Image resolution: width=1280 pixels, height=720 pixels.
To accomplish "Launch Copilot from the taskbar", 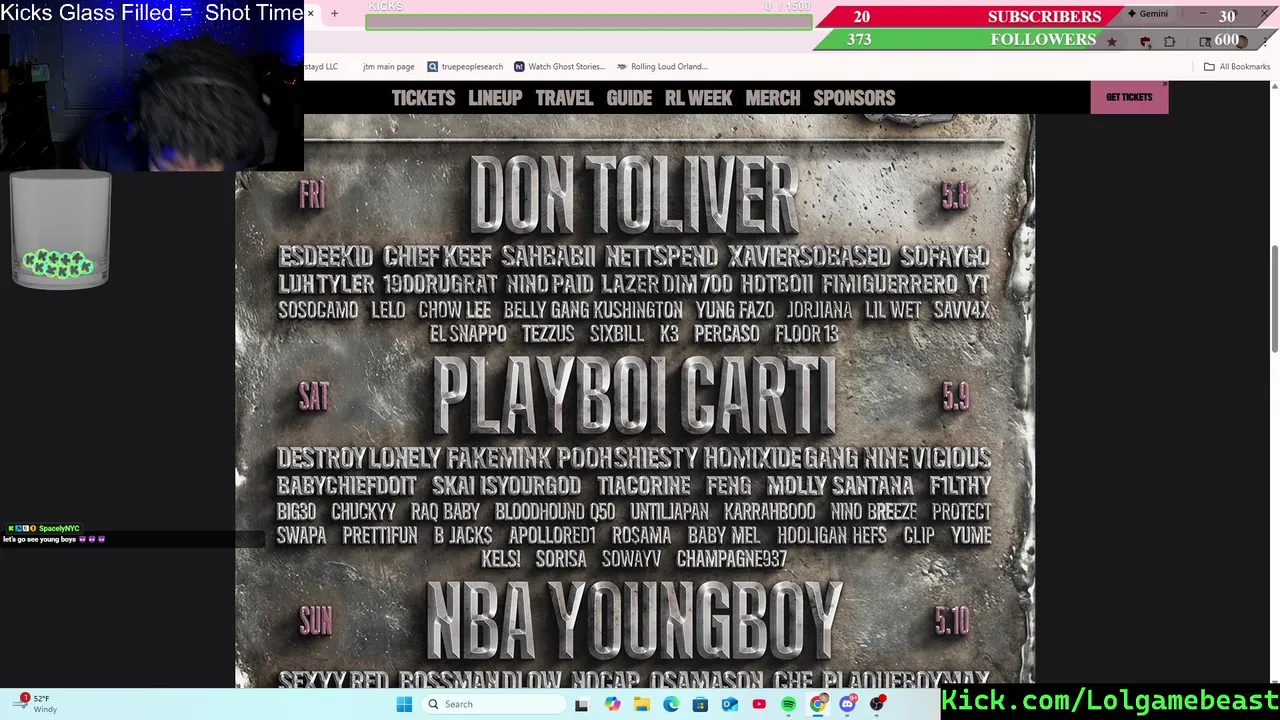I will coord(612,704).
